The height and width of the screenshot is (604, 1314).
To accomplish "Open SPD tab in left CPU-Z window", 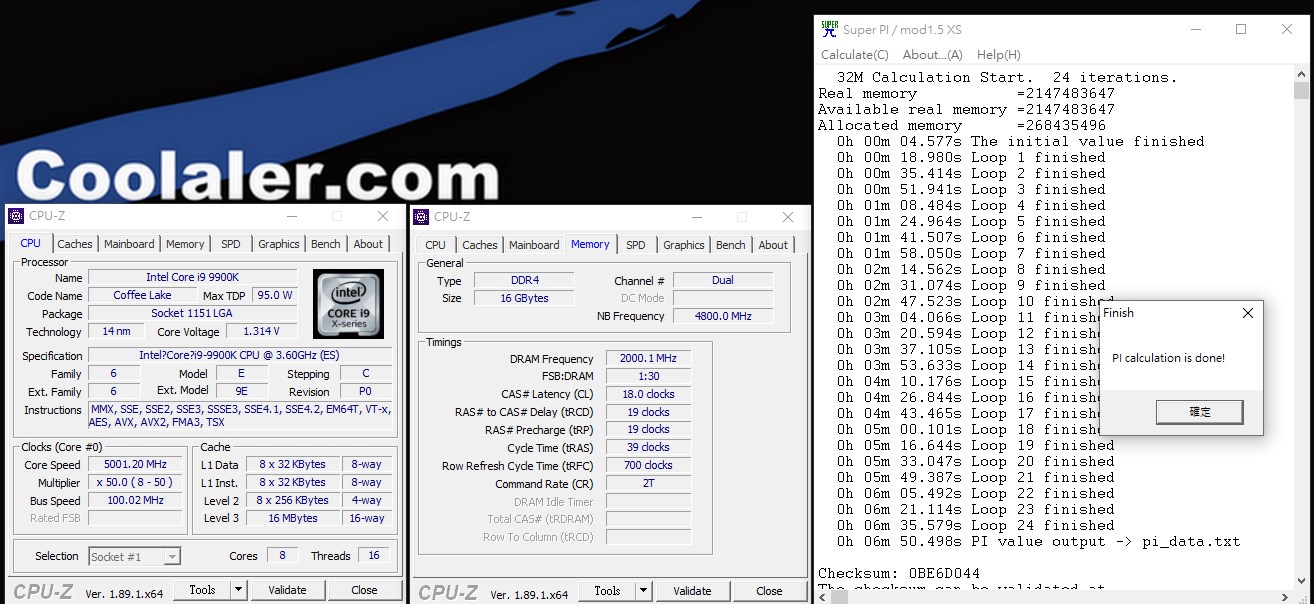I will point(231,244).
